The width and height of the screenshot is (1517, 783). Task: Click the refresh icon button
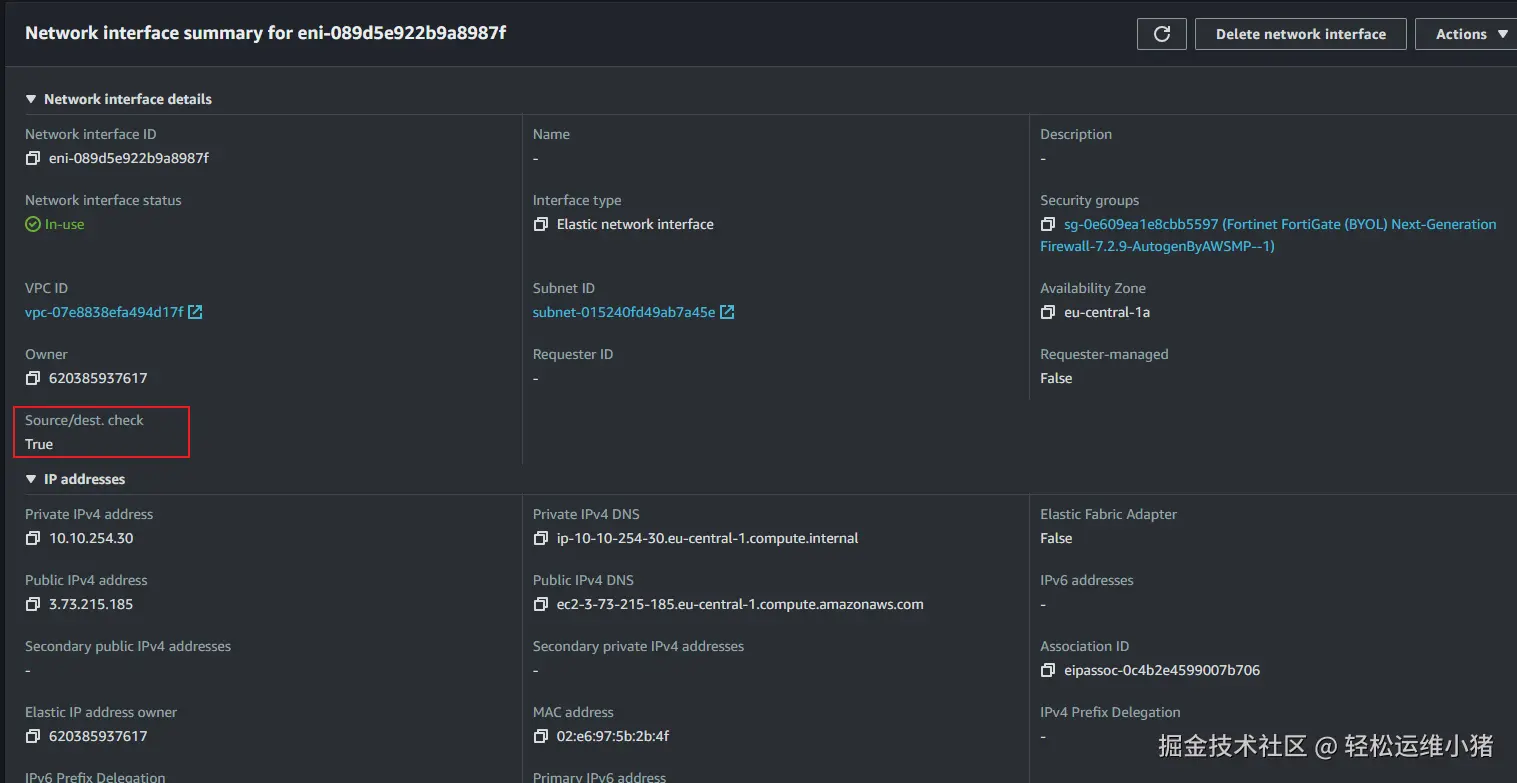click(x=1161, y=34)
